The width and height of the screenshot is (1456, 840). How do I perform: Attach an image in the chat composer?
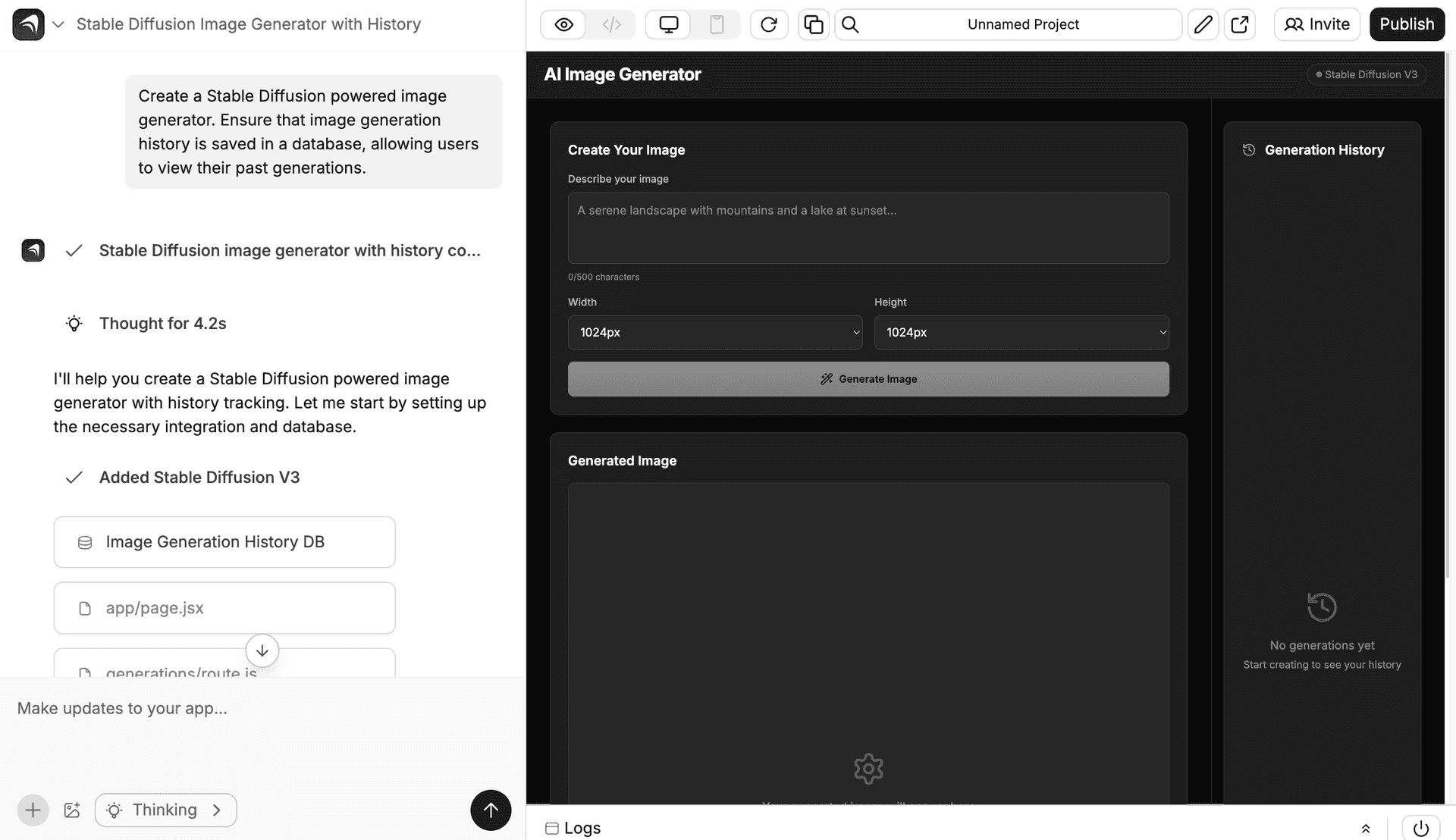72,810
